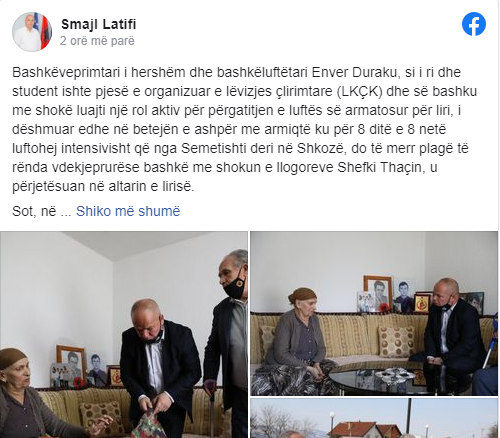The image size is (500, 438).
Task: Click the Facebook logo icon
Action: (474, 24)
